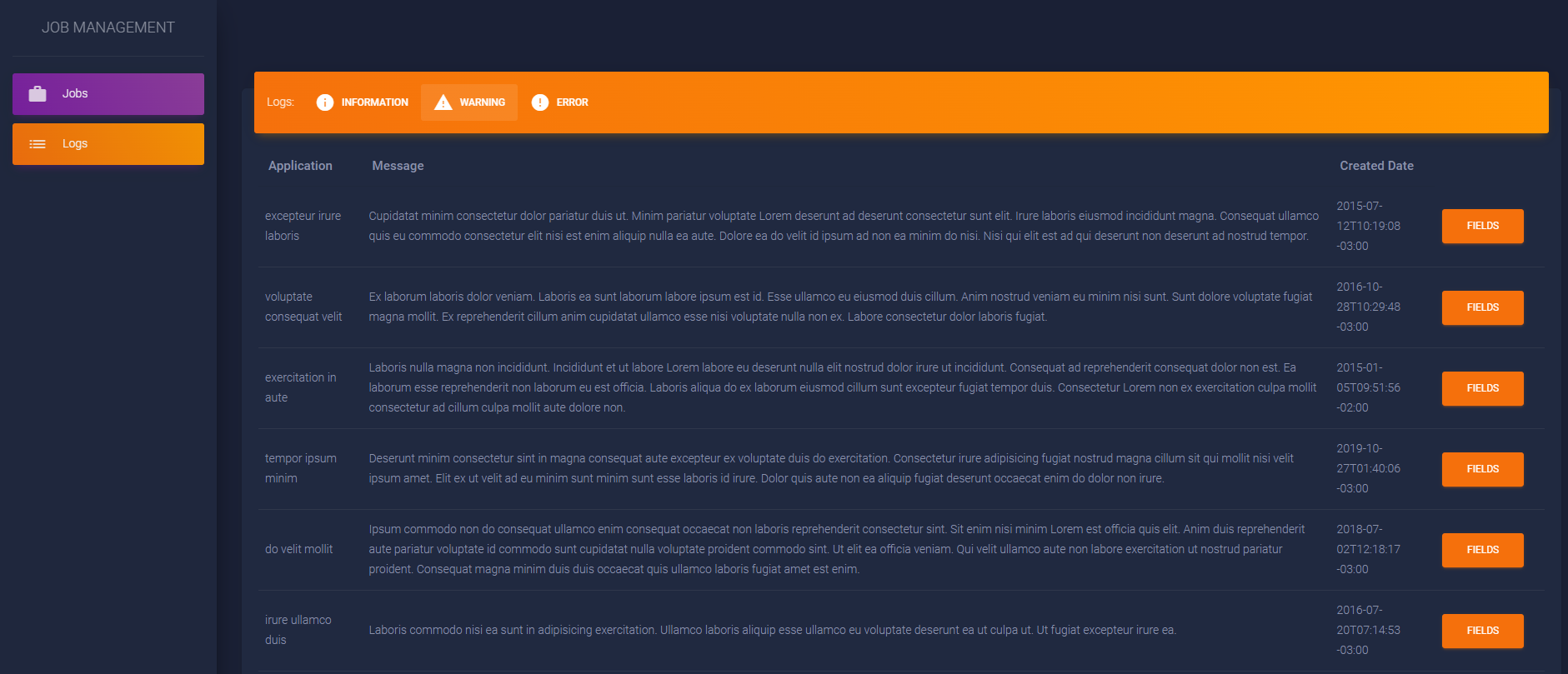1568x674 pixels.
Task: Click message starting 'Ipsum commodo non do'
Action: 837,549
